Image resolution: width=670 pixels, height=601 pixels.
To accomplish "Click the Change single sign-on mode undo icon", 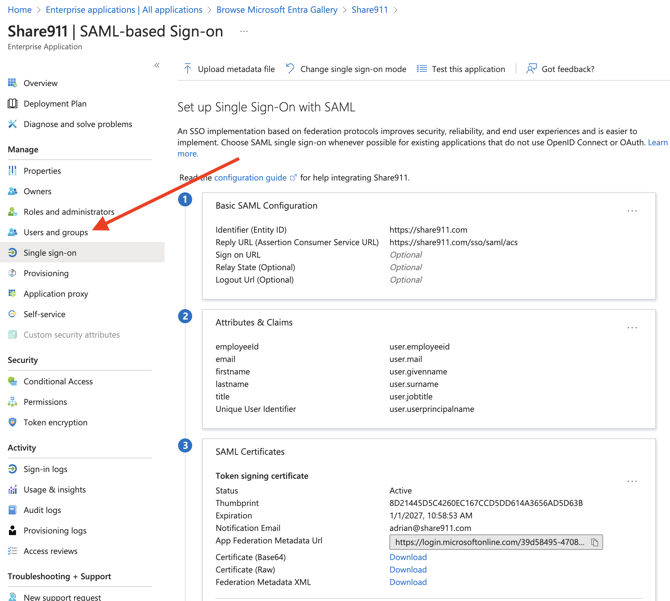I will click(290, 69).
